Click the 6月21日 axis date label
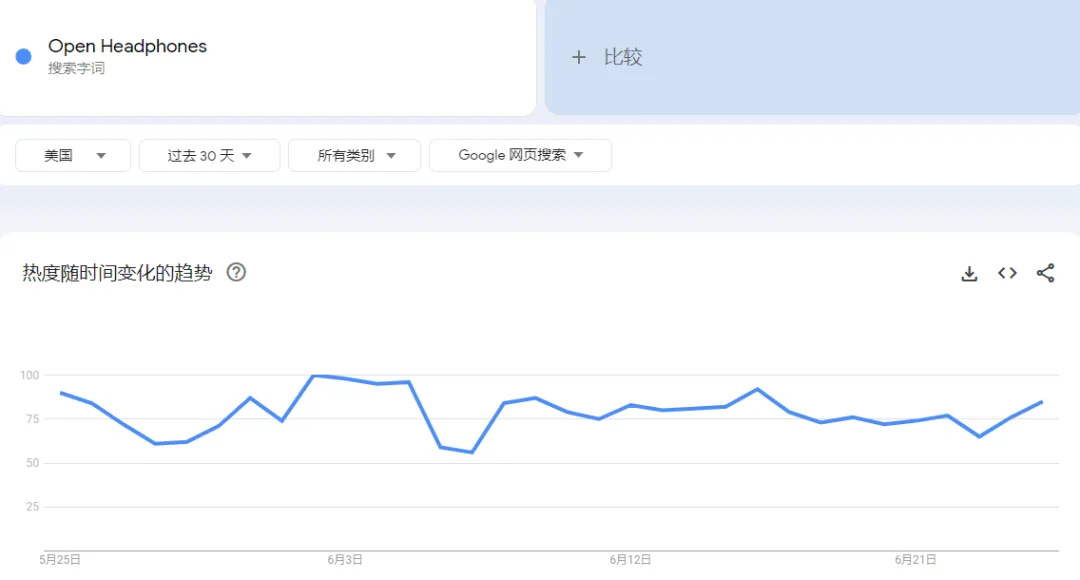Screen dimensions: 1080x580 click(915, 560)
